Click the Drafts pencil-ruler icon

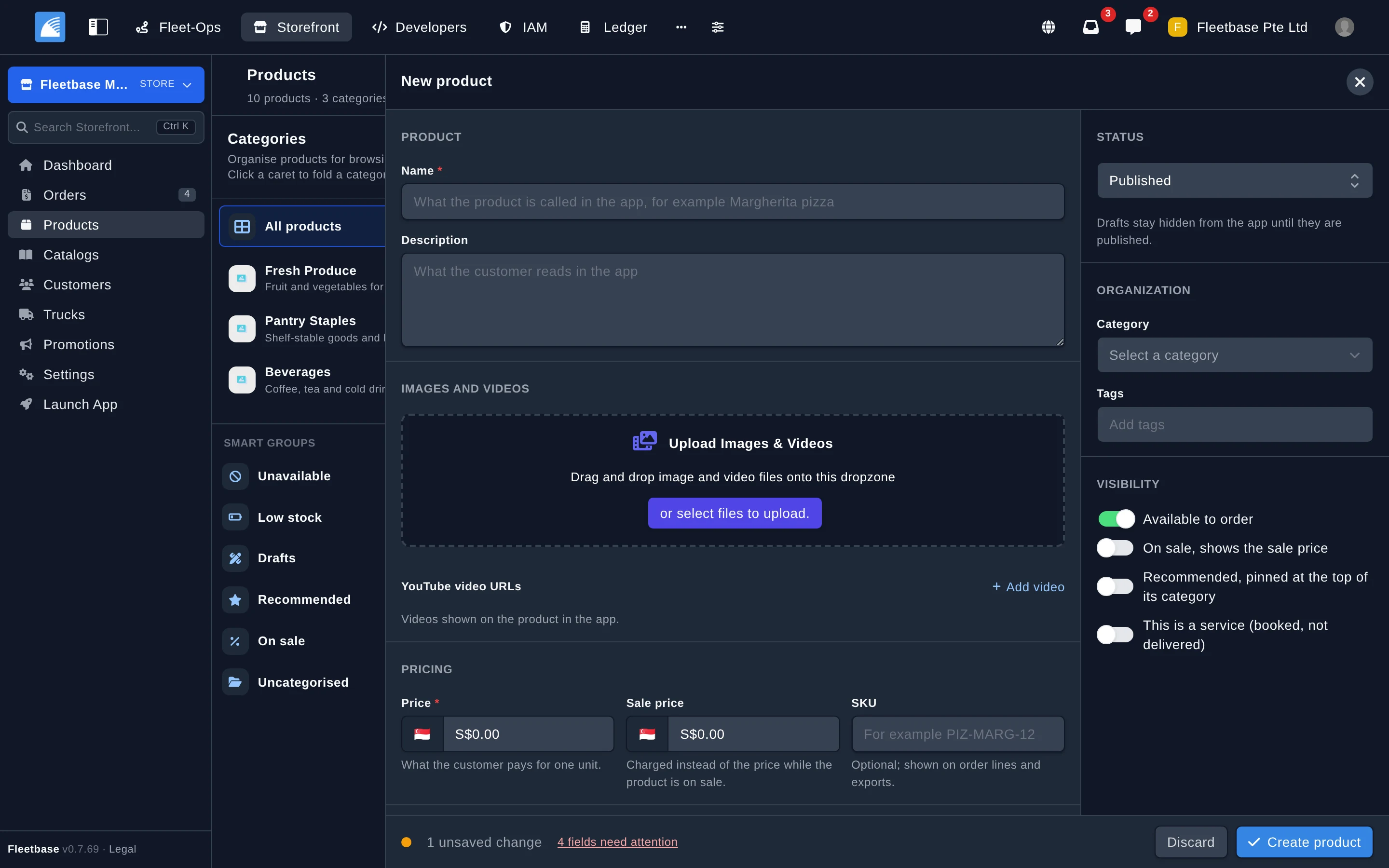click(235, 558)
